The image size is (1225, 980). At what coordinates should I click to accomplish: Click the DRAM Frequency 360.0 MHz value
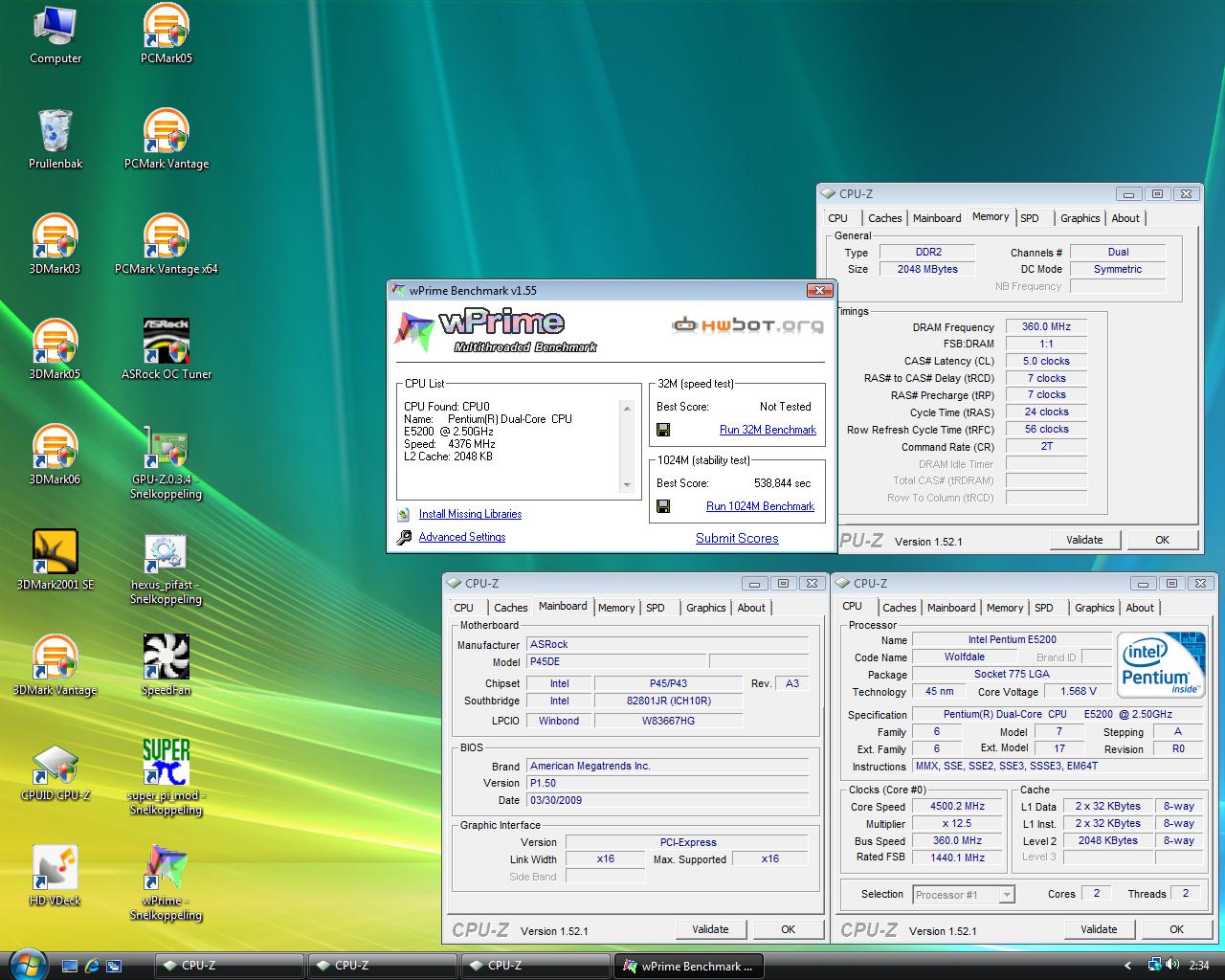point(1046,326)
